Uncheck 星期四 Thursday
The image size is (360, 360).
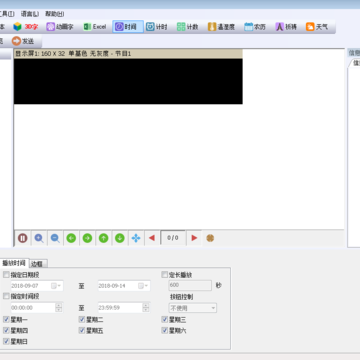6,331
